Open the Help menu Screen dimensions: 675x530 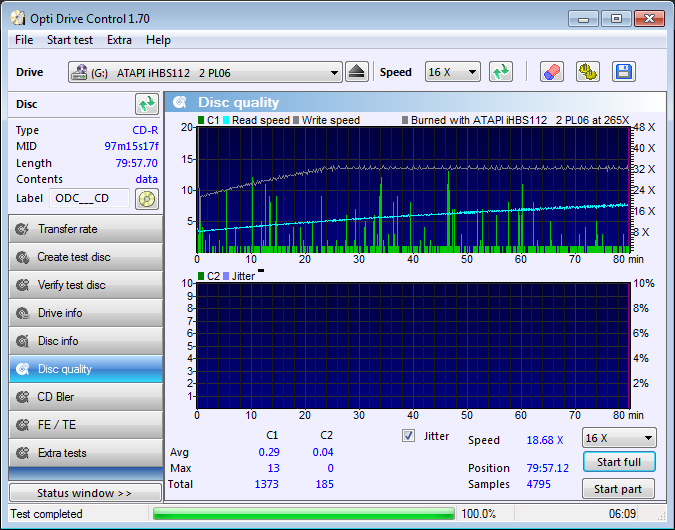point(158,40)
